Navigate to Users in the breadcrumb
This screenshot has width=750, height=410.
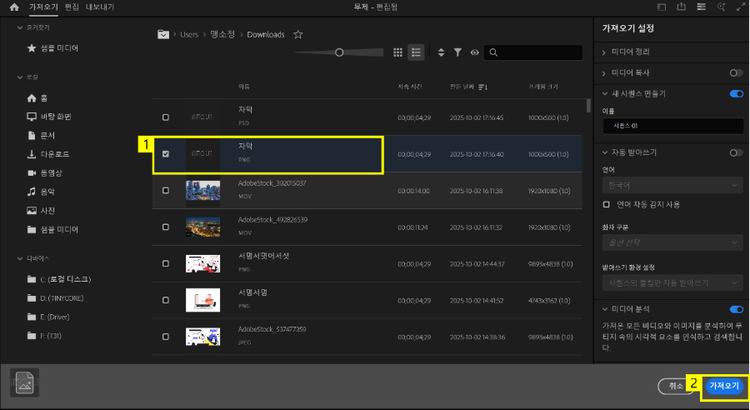point(189,34)
